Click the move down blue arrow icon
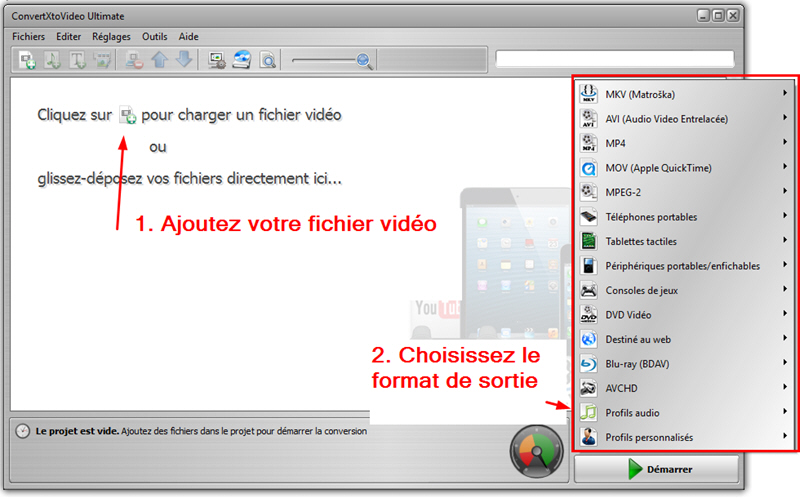800x498 pixels. [184, 60]
